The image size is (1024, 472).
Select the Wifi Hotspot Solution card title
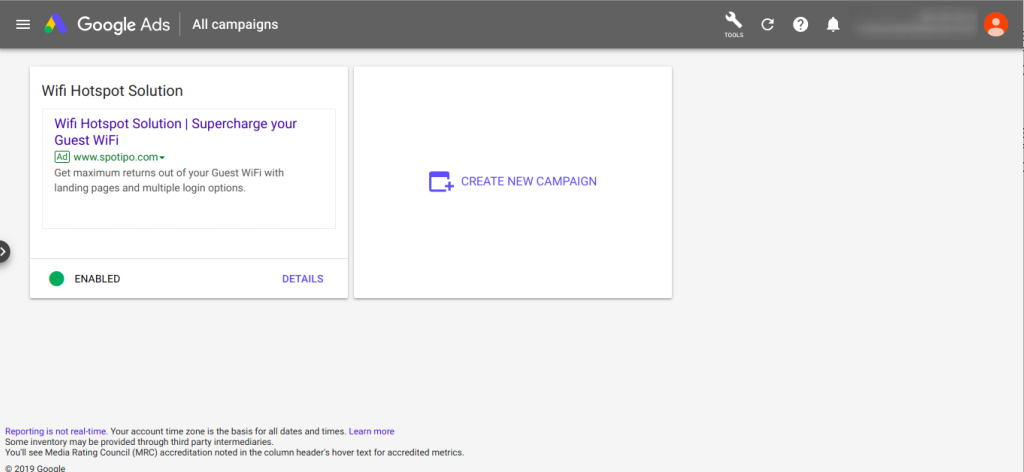pos(112,91)
